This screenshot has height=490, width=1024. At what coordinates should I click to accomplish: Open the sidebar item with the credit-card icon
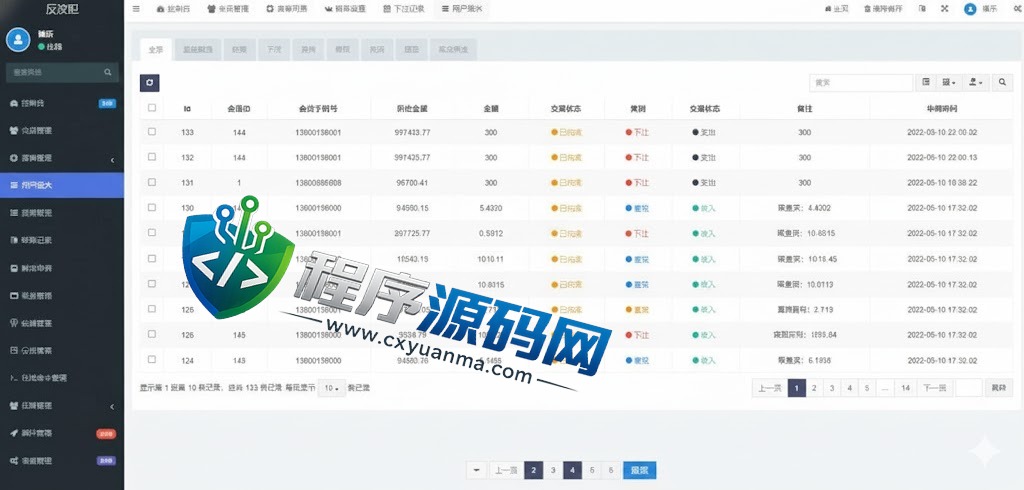62,295
